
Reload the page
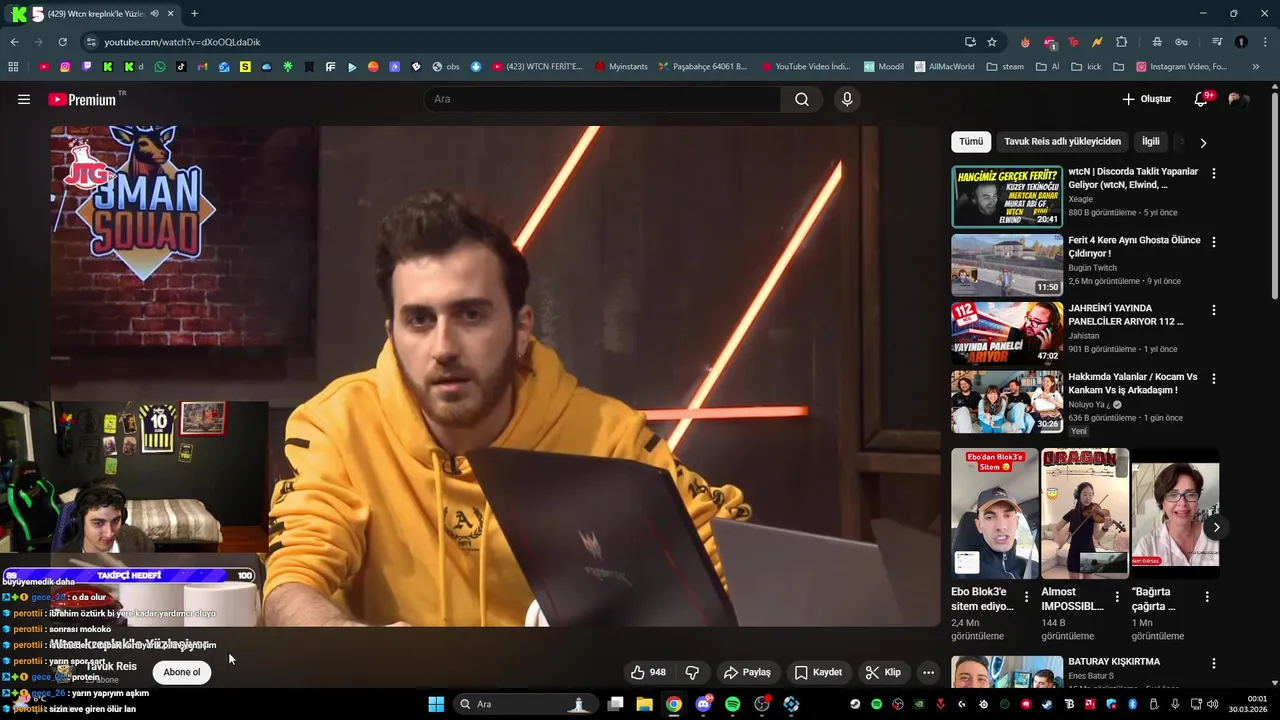[62, 42]
